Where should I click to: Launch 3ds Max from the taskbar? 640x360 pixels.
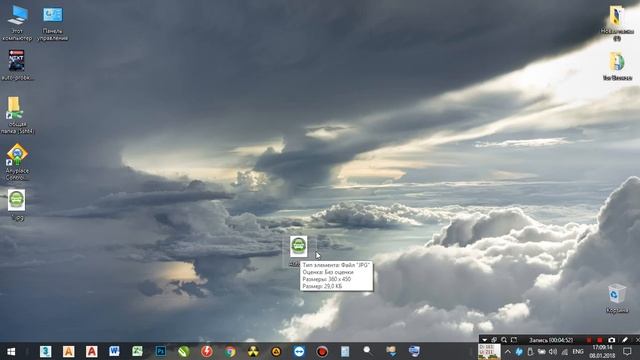45,351
